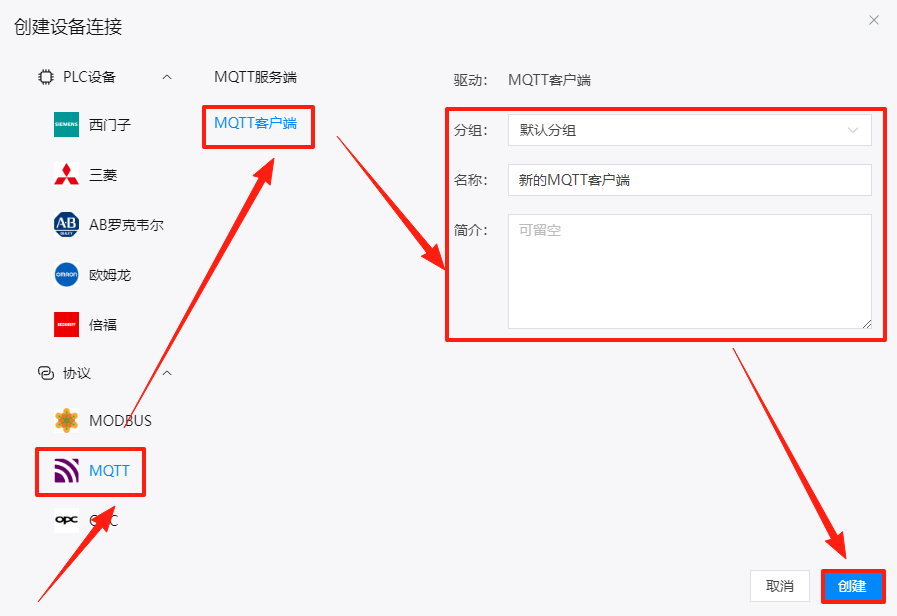Image resolution: width=897 pixels, height=616 pixels.
Task: Select the 西门子 text label
Action: point(110,125)
